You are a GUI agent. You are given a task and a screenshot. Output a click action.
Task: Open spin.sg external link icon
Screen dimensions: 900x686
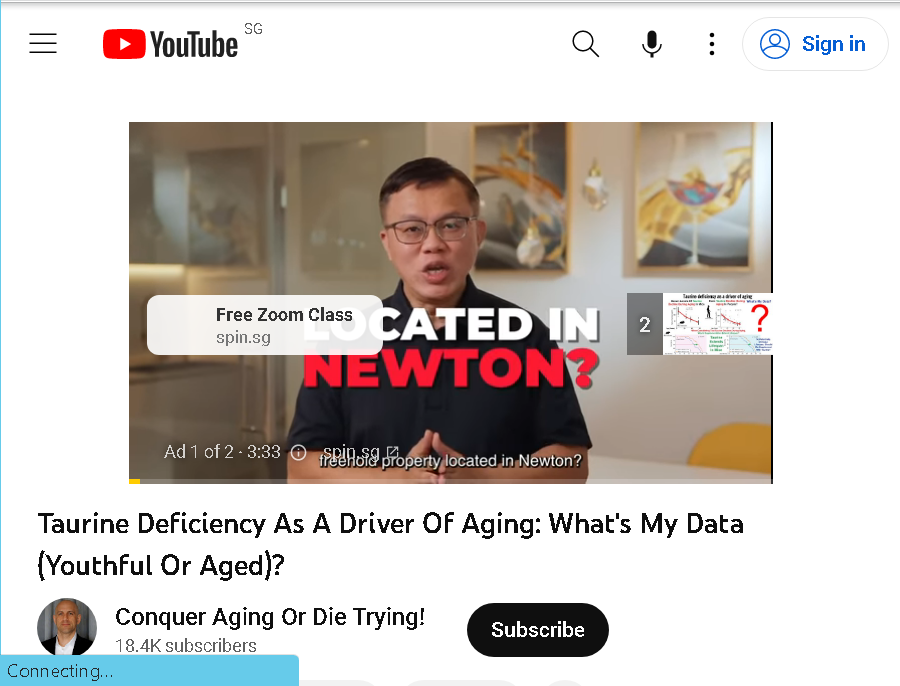click(x=393, y=451)
